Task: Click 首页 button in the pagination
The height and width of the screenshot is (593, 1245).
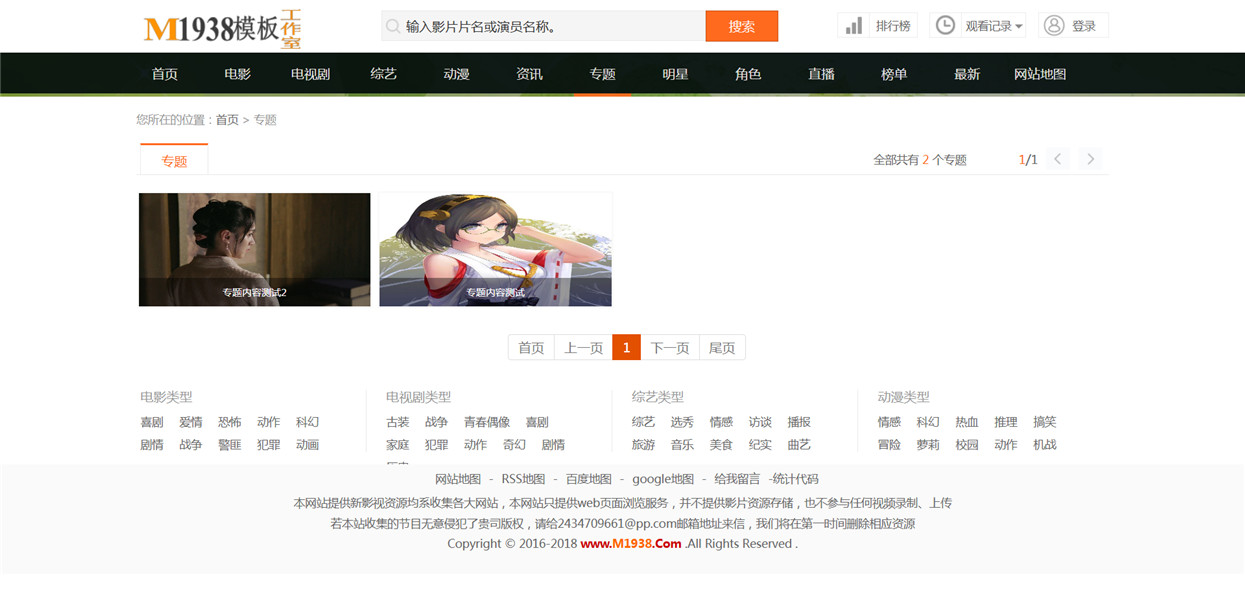Action: (x=531, y=348)
